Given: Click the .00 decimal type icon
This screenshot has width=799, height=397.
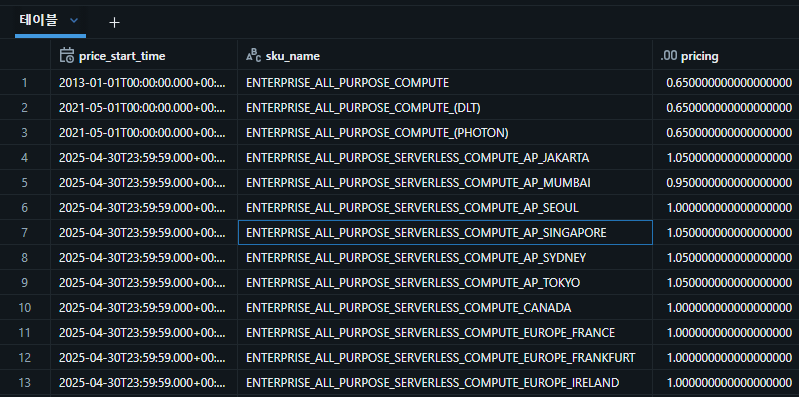Looking at the screenshot, I should (x=669, y=56).
